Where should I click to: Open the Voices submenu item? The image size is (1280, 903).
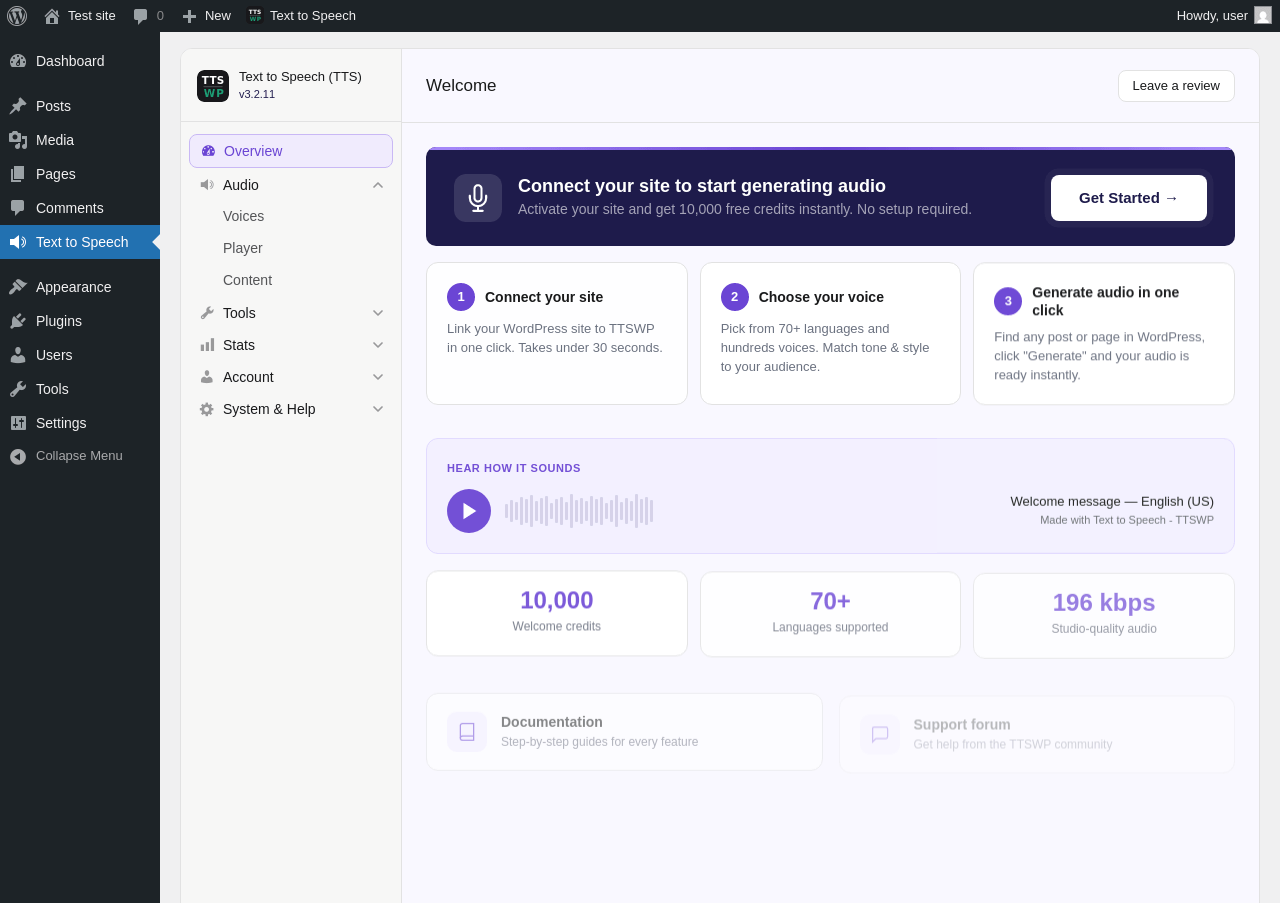[x=244, y=216]
